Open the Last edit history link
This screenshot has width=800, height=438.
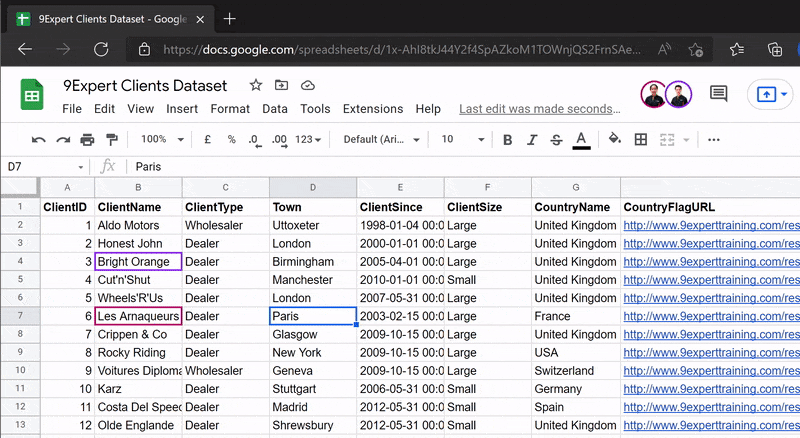pos(539,109)
